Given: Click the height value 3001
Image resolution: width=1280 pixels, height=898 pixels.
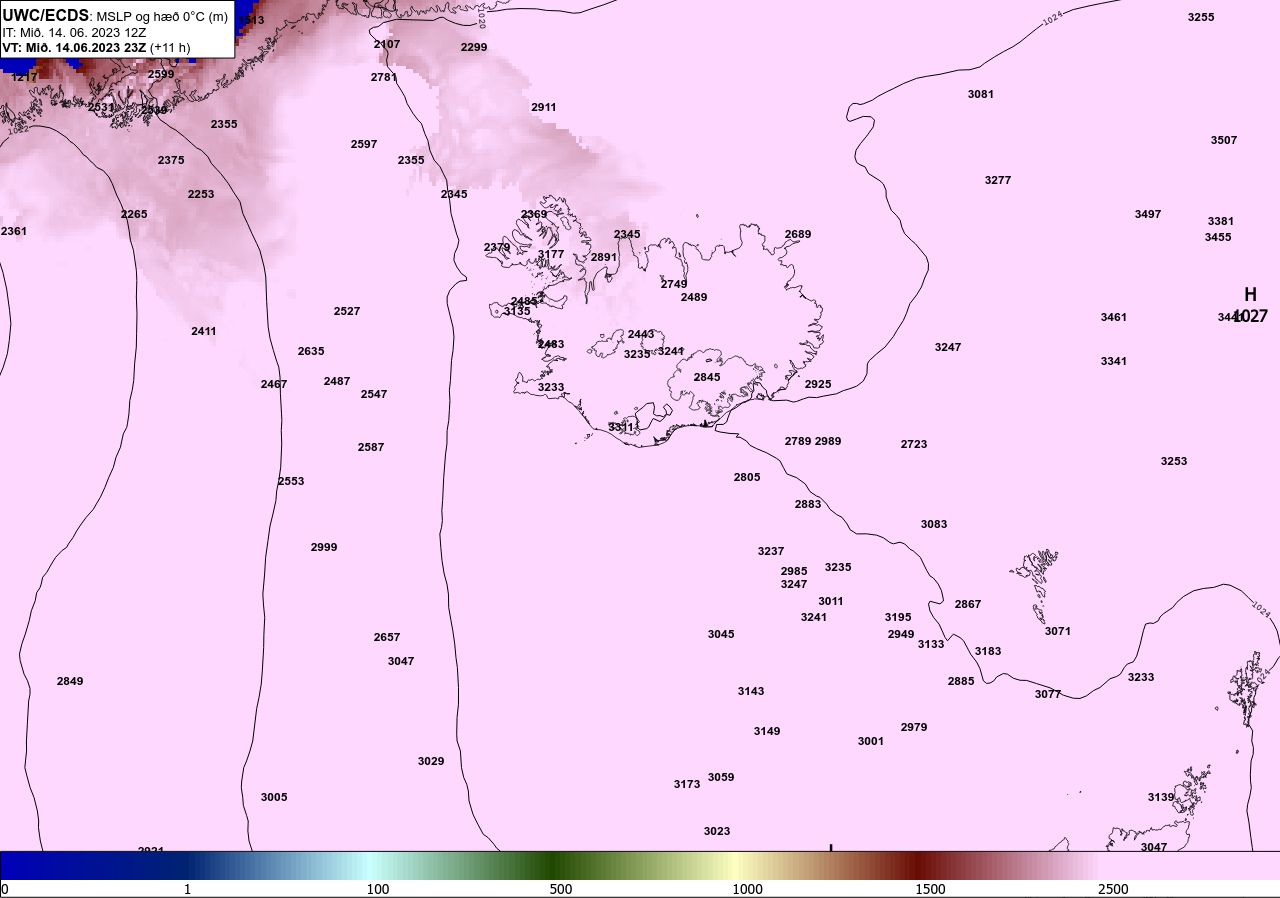Looking at the screenshot, I should click(x=871, y=741).
